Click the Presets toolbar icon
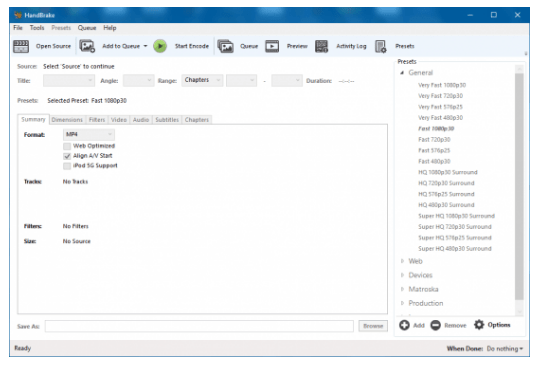The height and width of the screenshot is (365, 538). pyautogui.click(x=381, y=46)
